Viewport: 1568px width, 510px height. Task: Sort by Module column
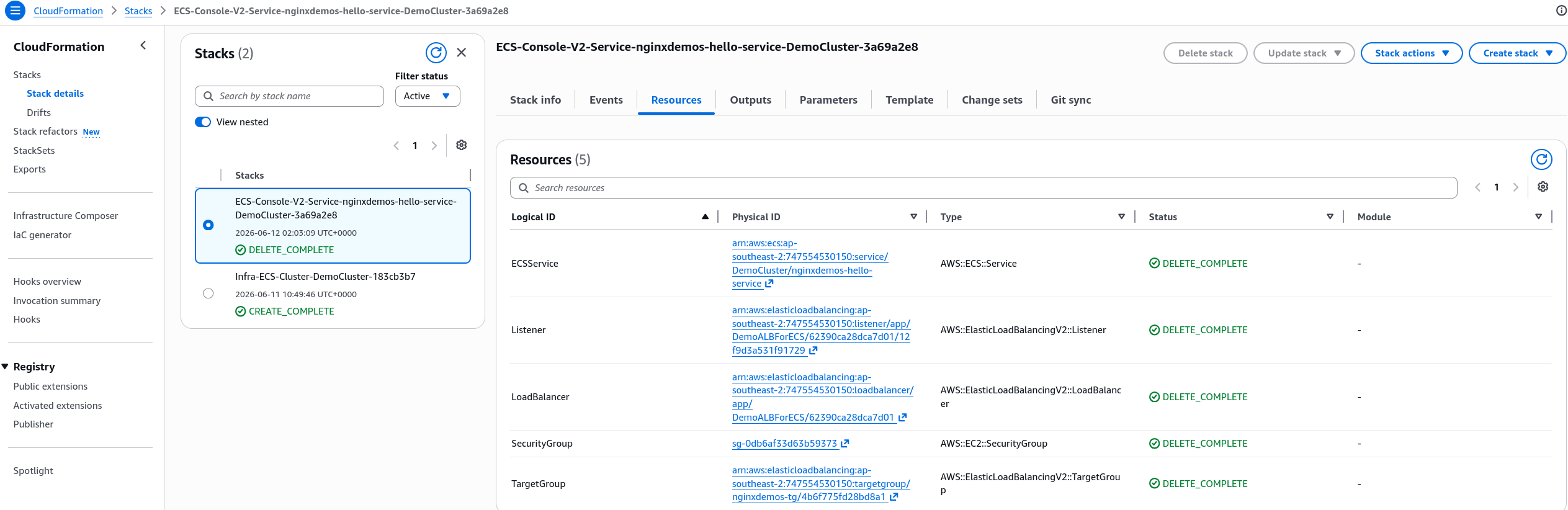pyautogui.click(x=1539, y=217)
